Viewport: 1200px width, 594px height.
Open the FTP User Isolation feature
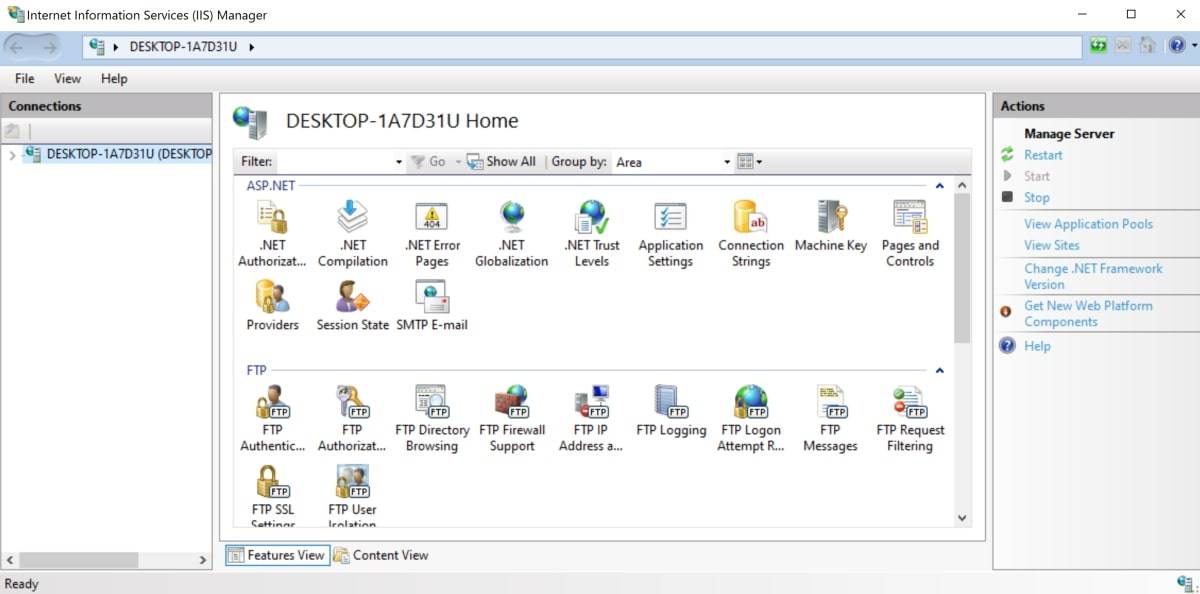352,496
